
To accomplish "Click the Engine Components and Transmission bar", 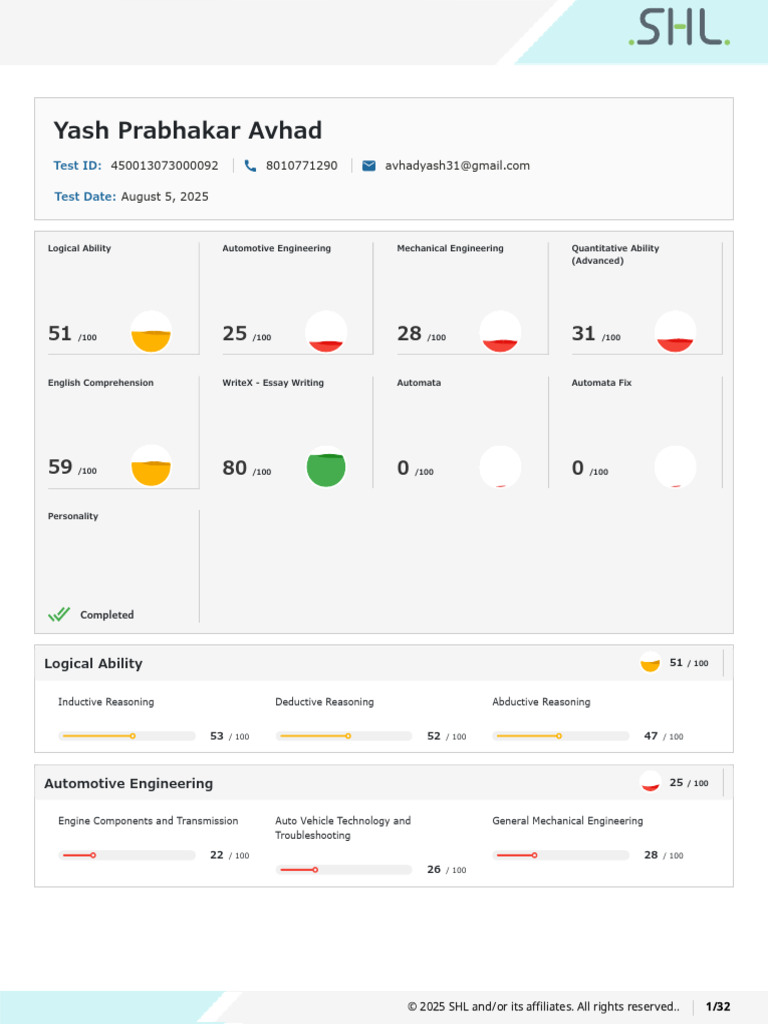I will [127, 855].
